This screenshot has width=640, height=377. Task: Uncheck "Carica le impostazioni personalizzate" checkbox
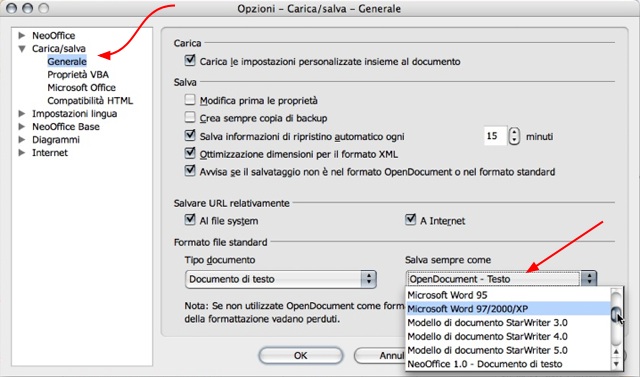click(x=190, y=60)
